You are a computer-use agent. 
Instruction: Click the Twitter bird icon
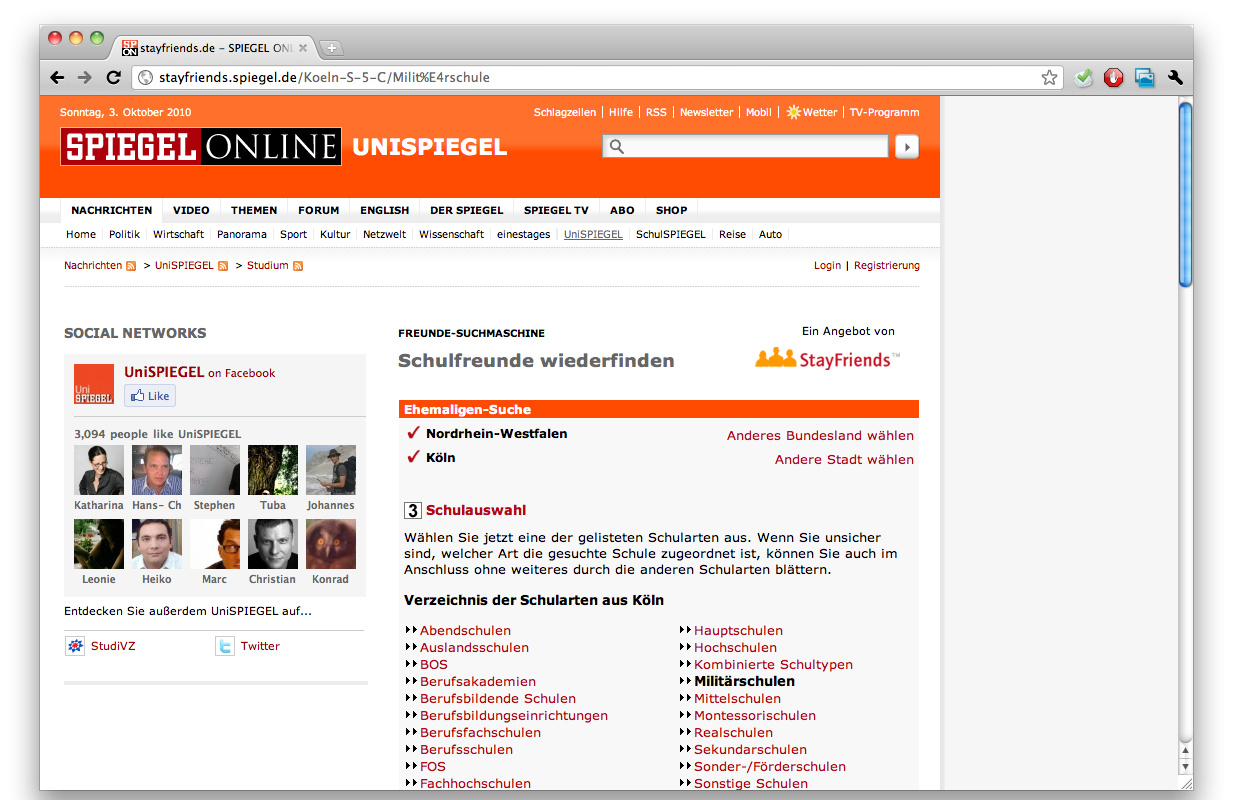(225, 646)
